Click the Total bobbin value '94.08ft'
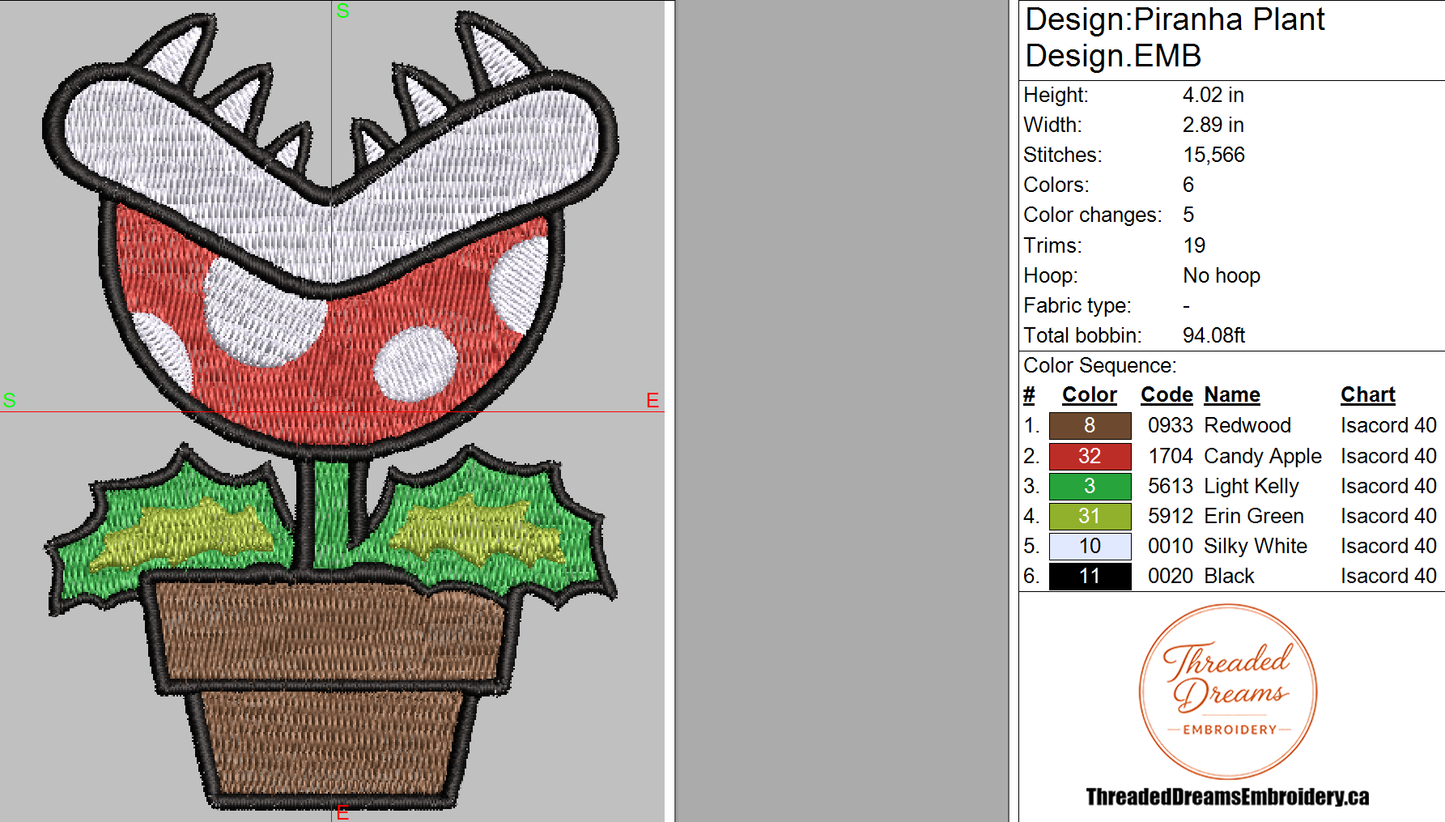This screenshot has width=1445, height=822. (1213, 336)
